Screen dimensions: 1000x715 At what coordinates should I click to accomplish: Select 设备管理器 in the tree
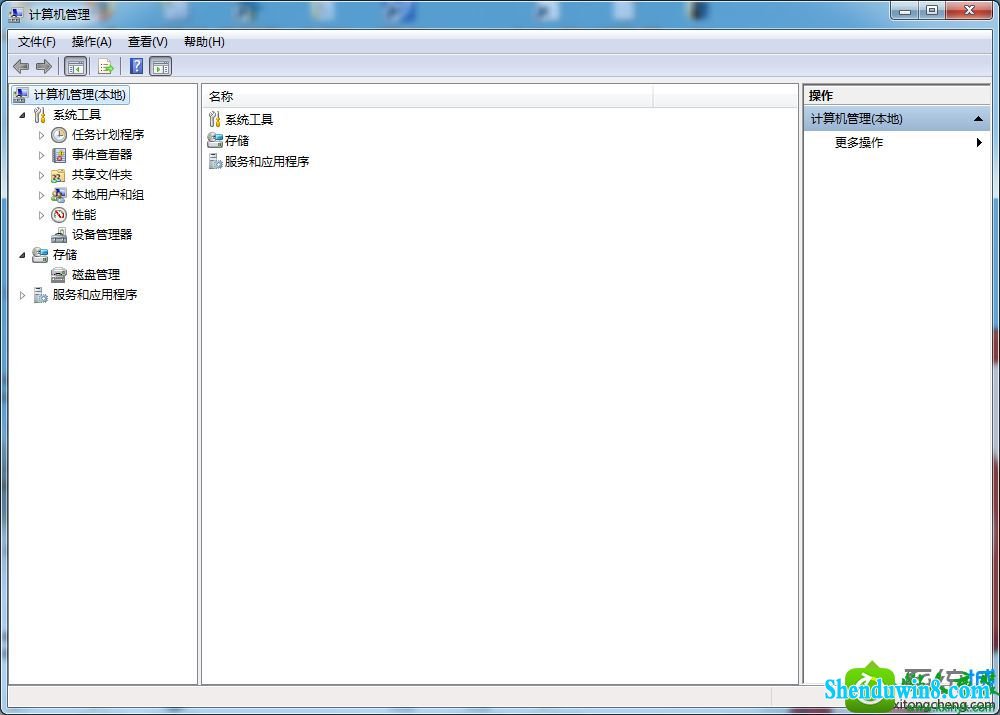tap(102, 235)
